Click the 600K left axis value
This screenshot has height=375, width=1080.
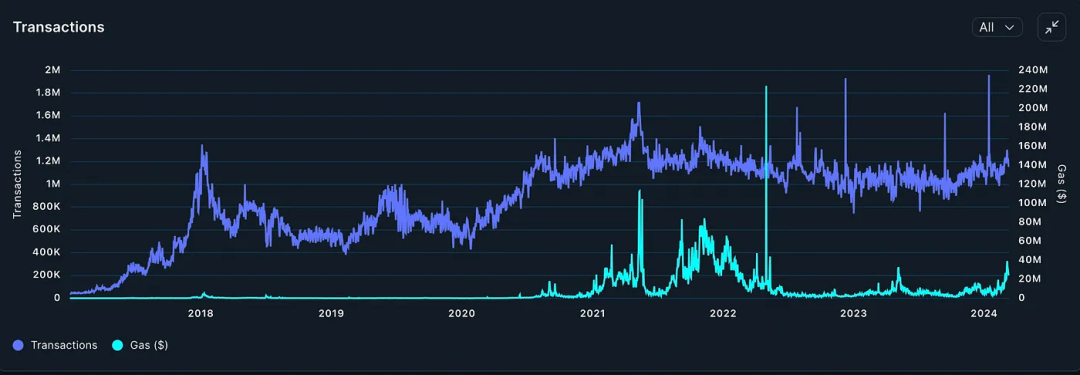tap(46, 230)
